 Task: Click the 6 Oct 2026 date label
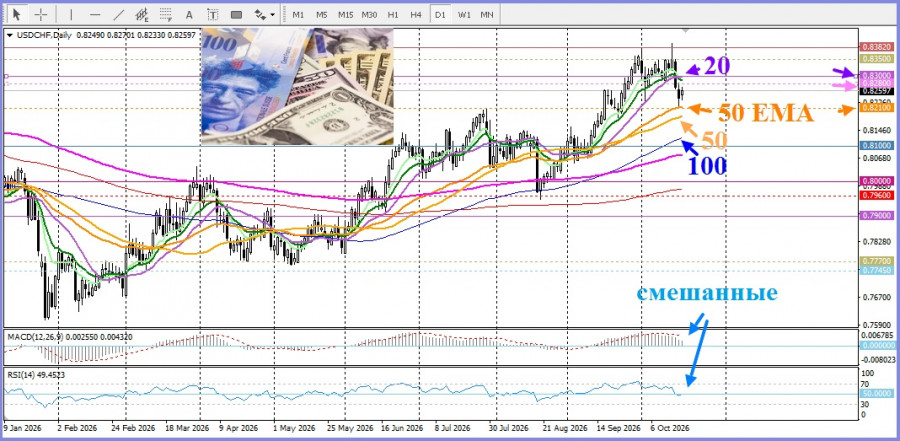(x=668, y=428)
